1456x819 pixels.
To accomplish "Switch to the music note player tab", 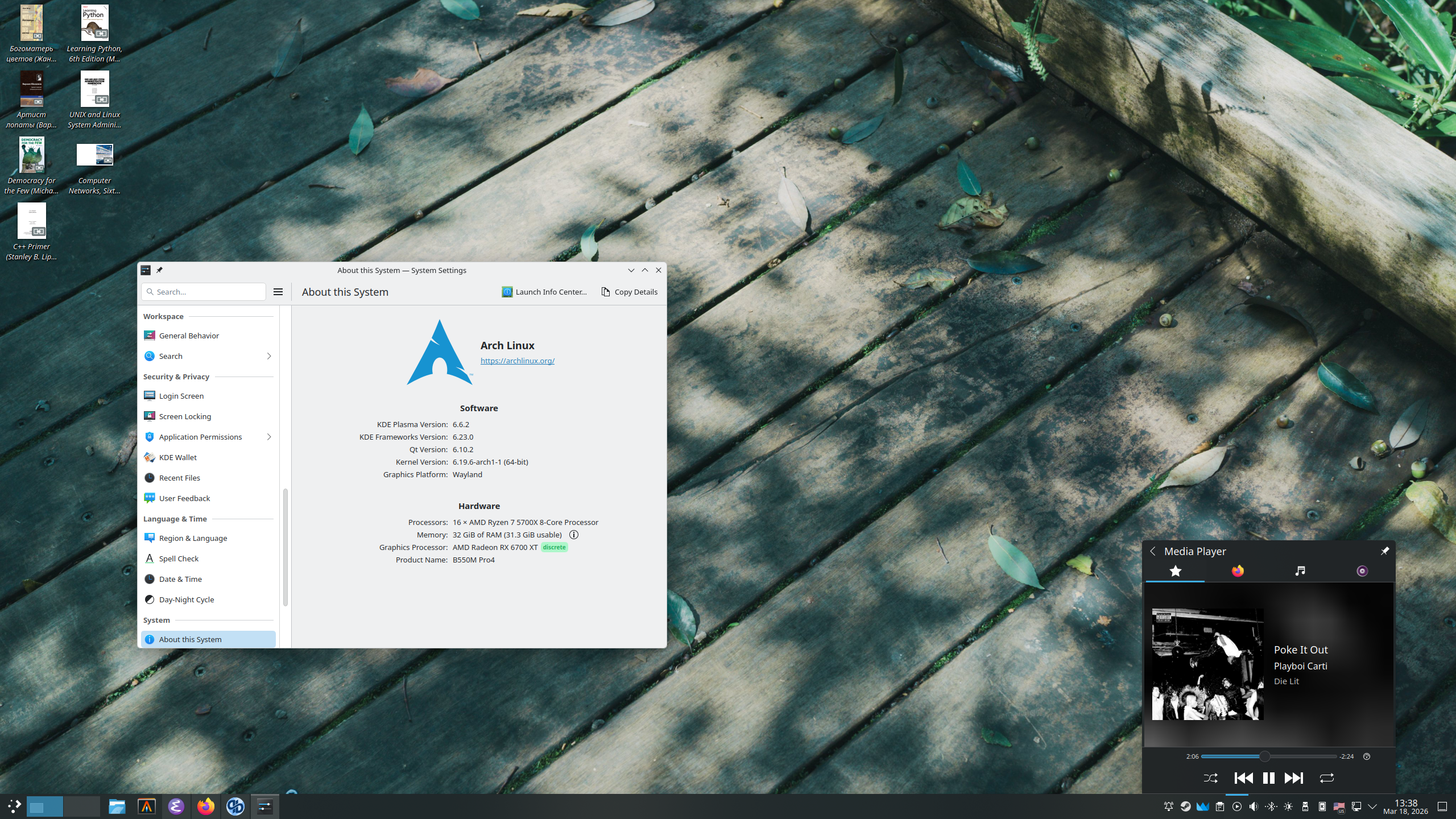I will (x=1300, y=571).
